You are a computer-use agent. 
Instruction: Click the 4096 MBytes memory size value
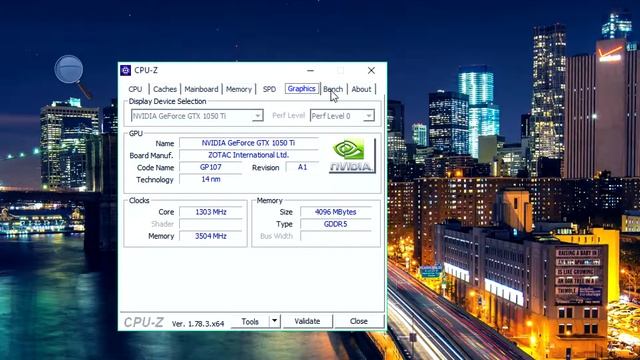(x=336, y=212)
